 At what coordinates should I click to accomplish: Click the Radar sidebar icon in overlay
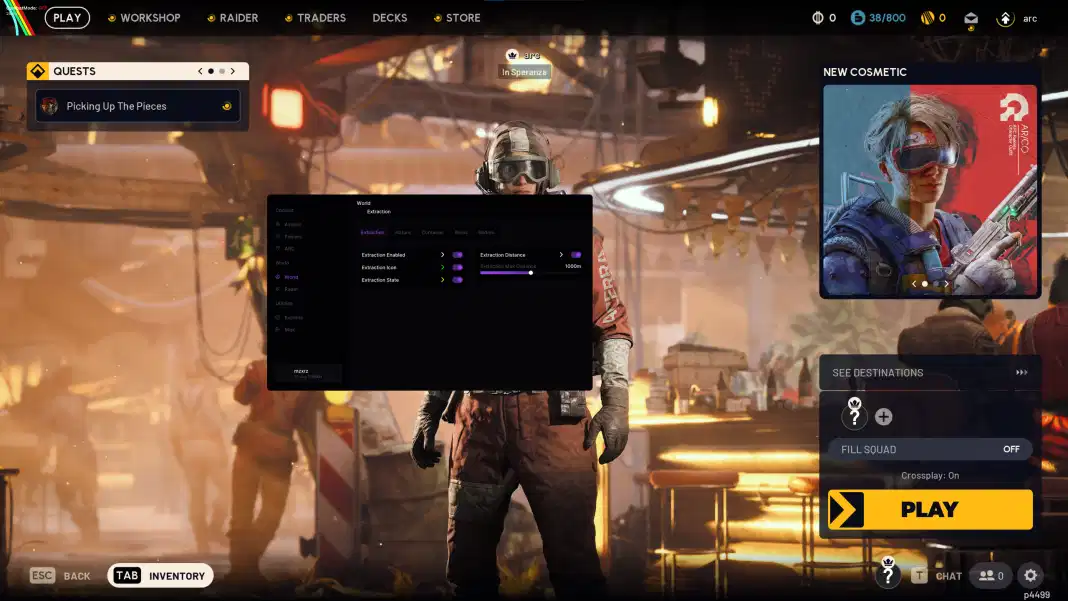click(x=278, y=289)
